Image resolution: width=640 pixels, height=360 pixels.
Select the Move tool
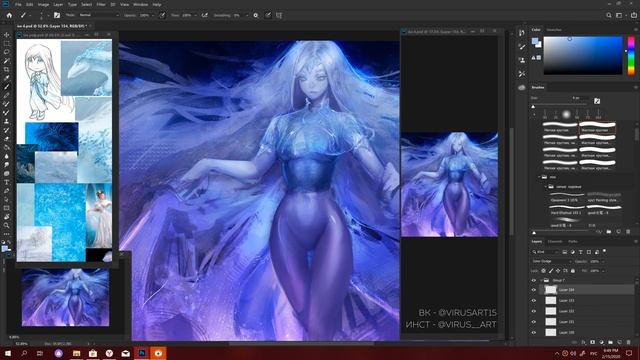(x=7, y=35)
